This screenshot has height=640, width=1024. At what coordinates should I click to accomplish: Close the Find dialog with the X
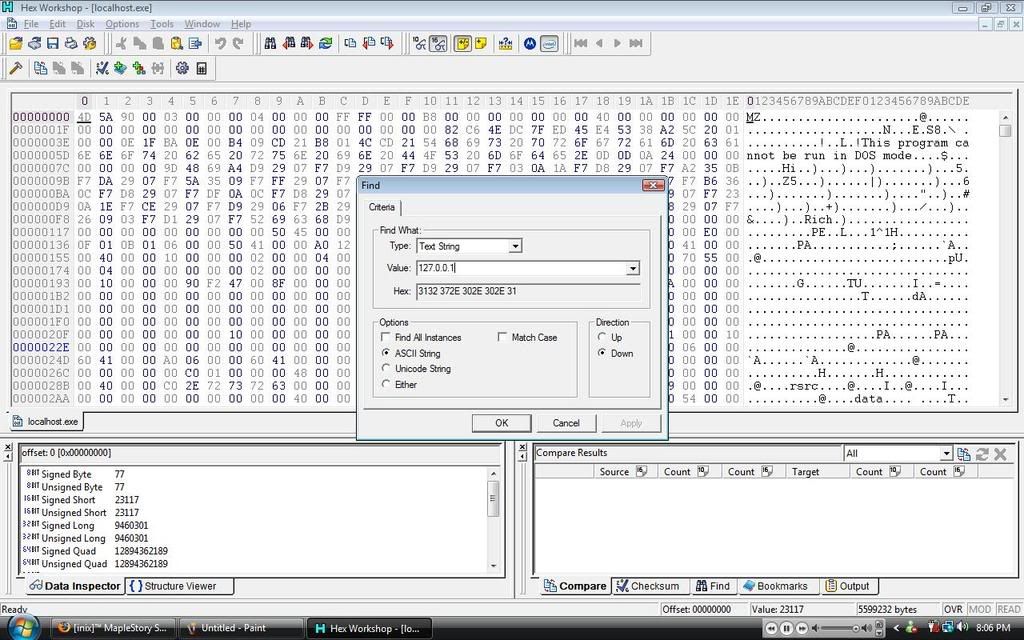[x=652, y=185]
